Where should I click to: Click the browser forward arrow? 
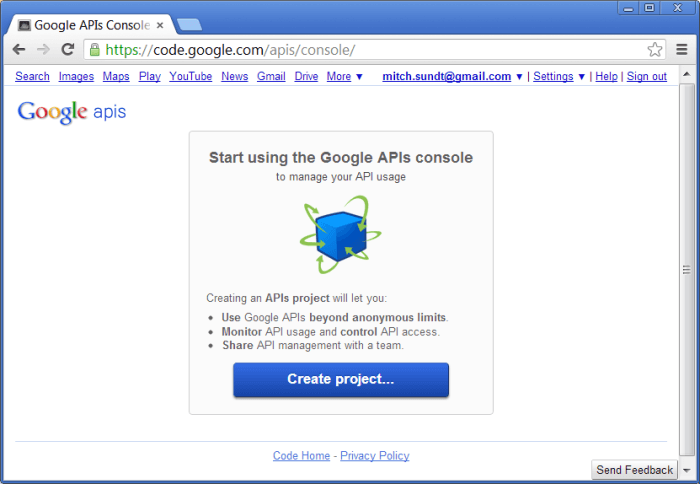(43, 49)
